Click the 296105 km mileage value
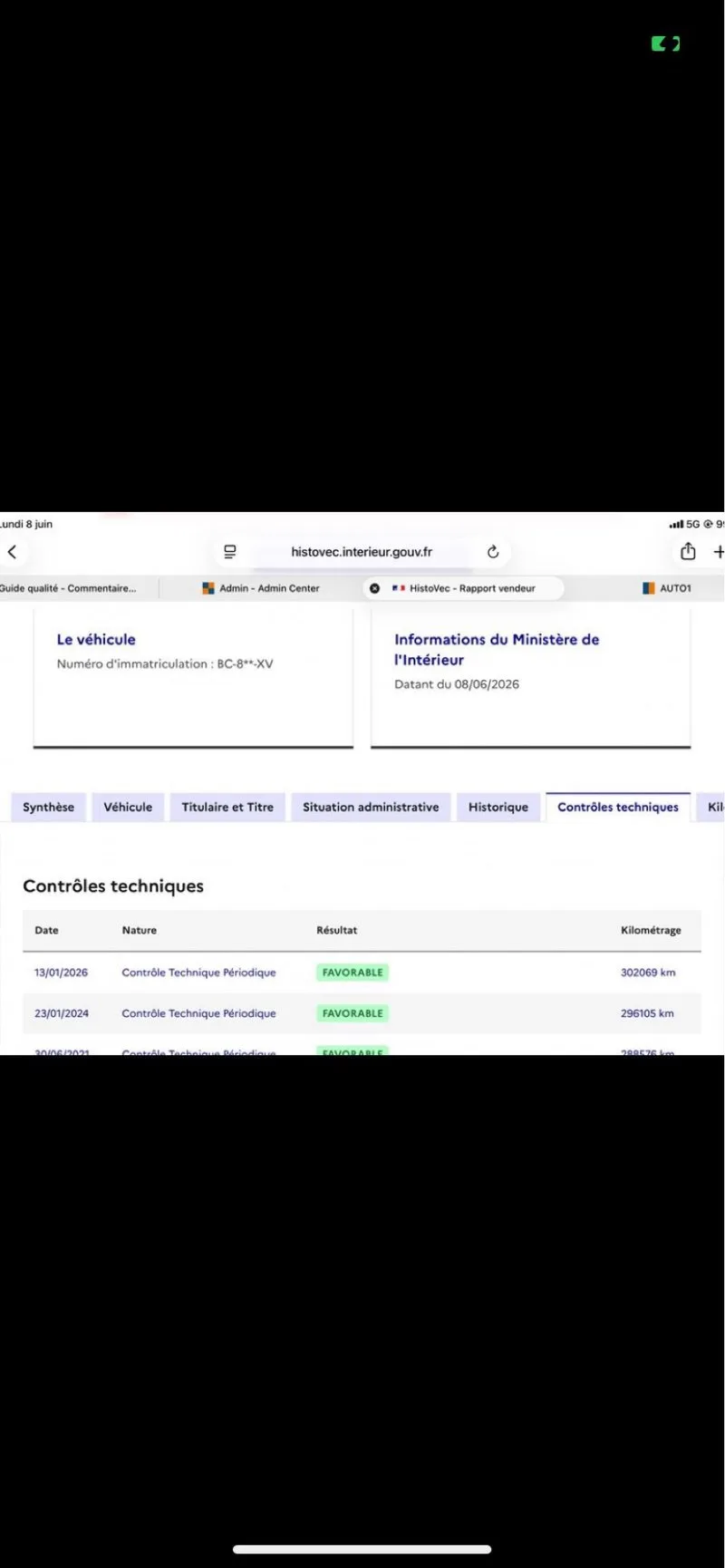This screenshot has width=725, height=1568. [x=647, y=1013]
